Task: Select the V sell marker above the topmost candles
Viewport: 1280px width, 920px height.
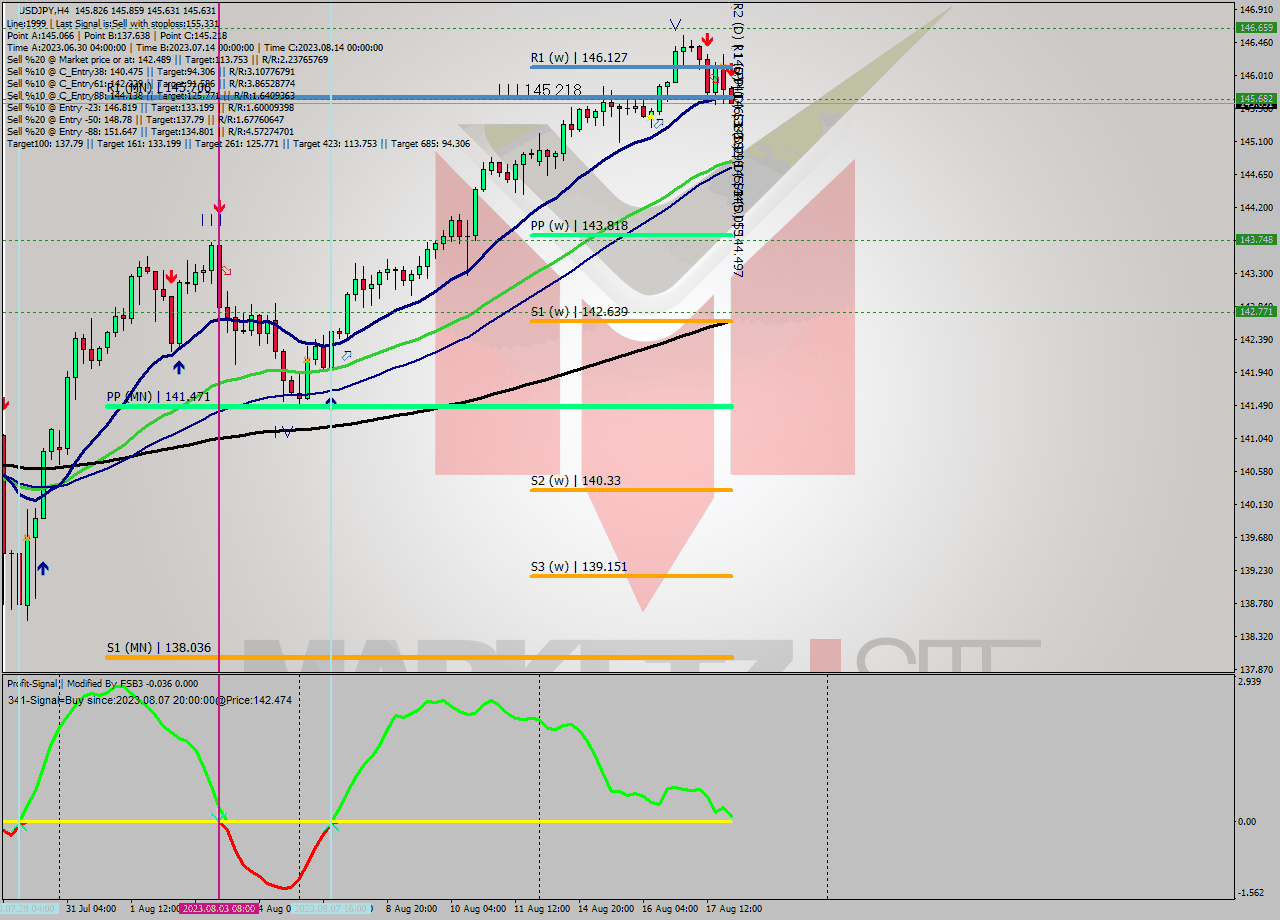Action: tap(675, 23)
